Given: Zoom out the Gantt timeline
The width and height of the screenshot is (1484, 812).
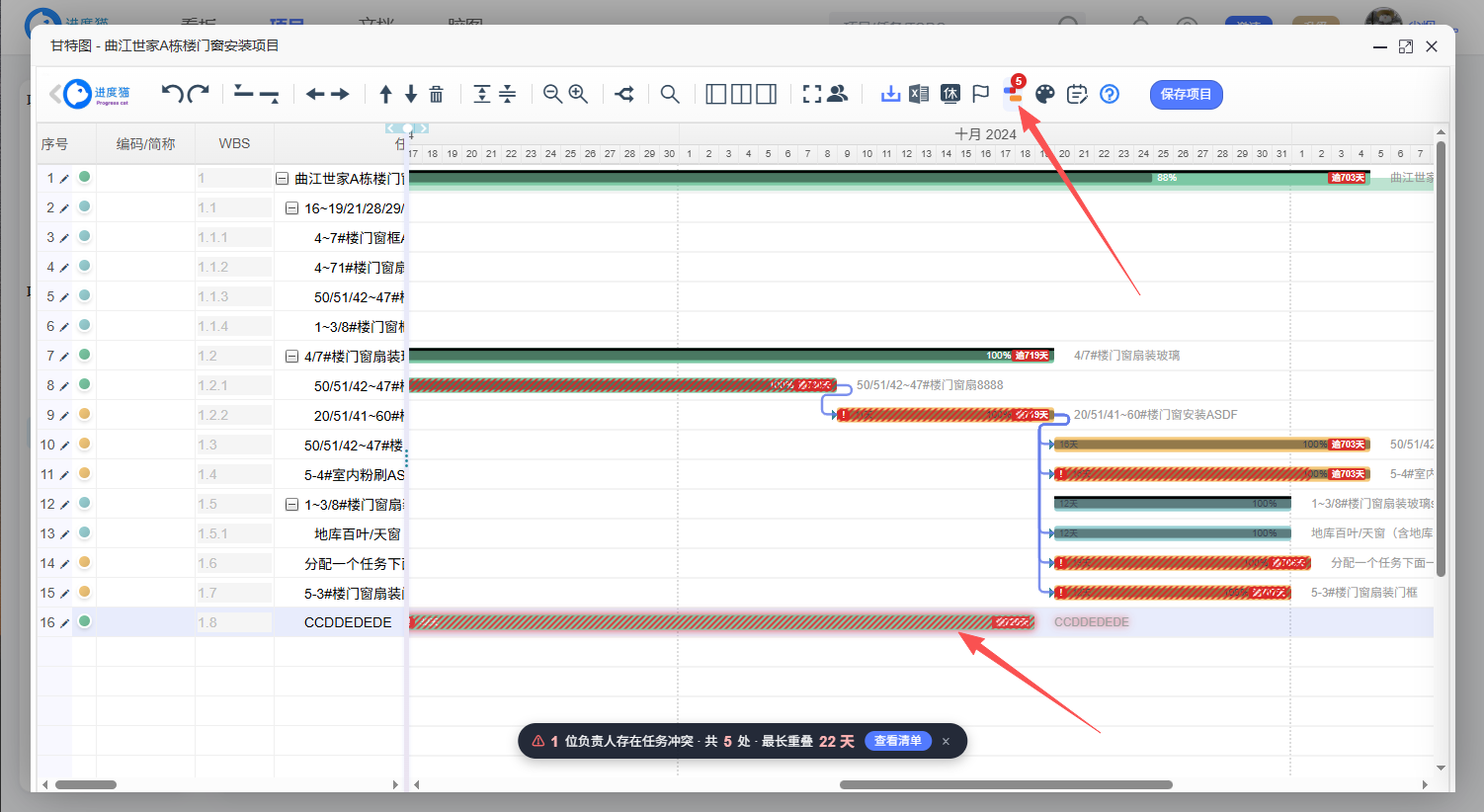Looking at the screenshot, I should tap(553, 94).
